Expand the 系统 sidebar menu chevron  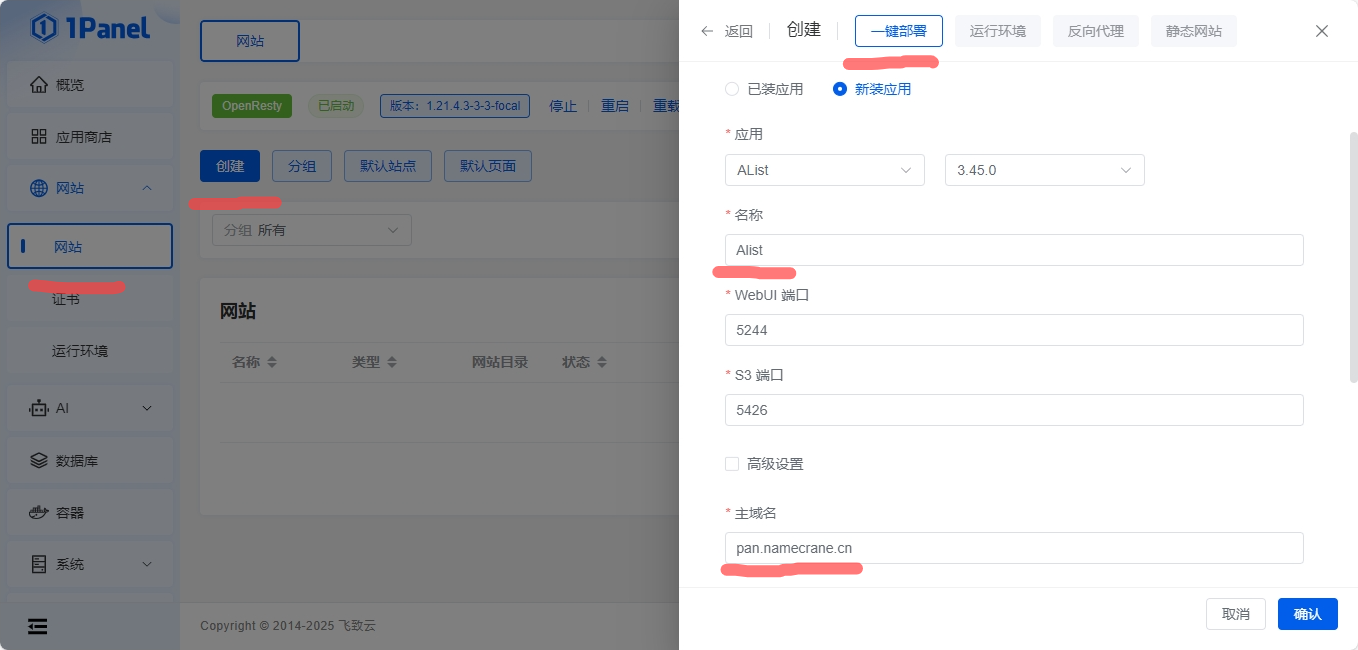pyautogui.click(x=147, y=564)
